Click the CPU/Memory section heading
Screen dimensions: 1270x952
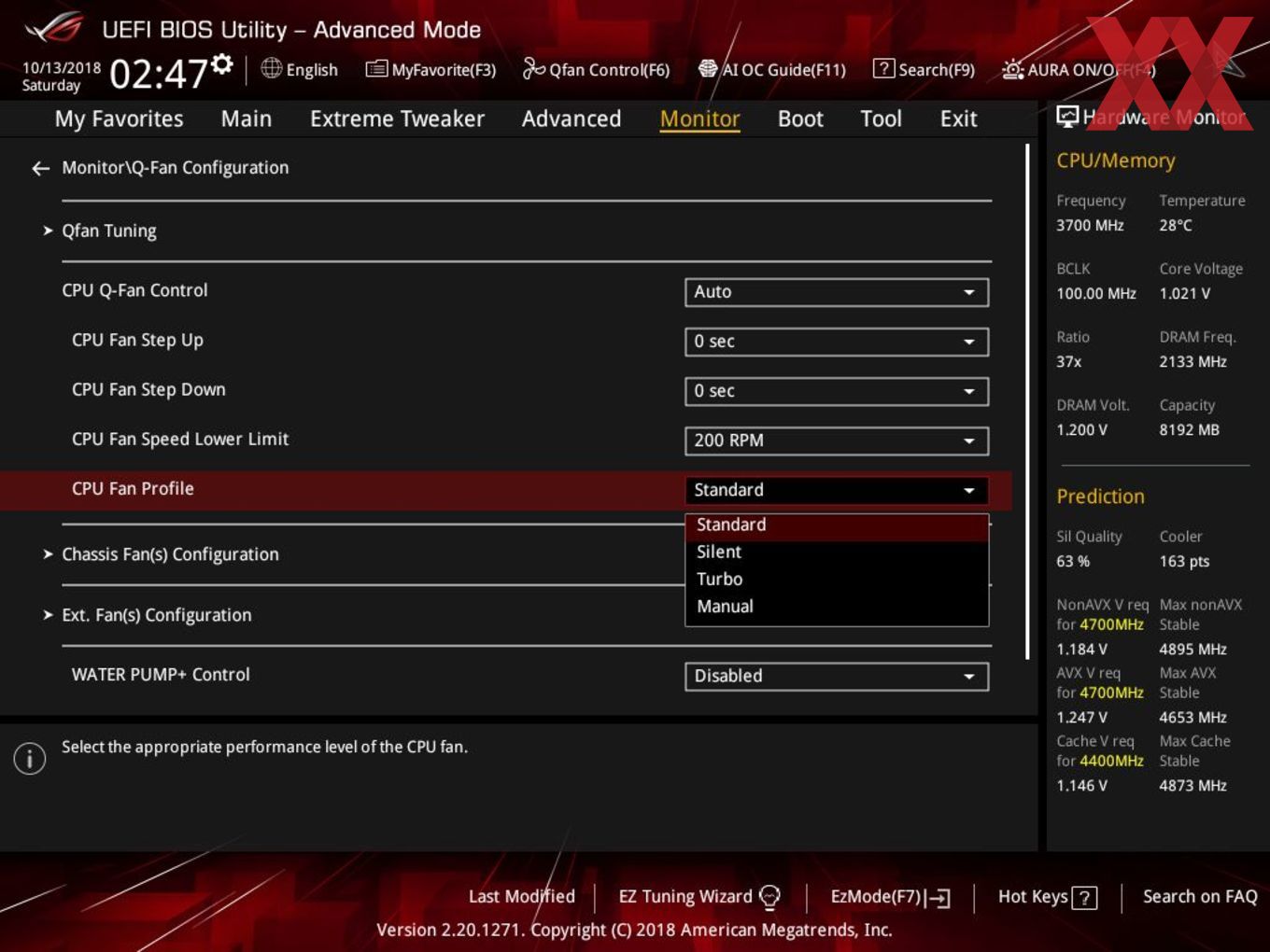pos(1115,161)
